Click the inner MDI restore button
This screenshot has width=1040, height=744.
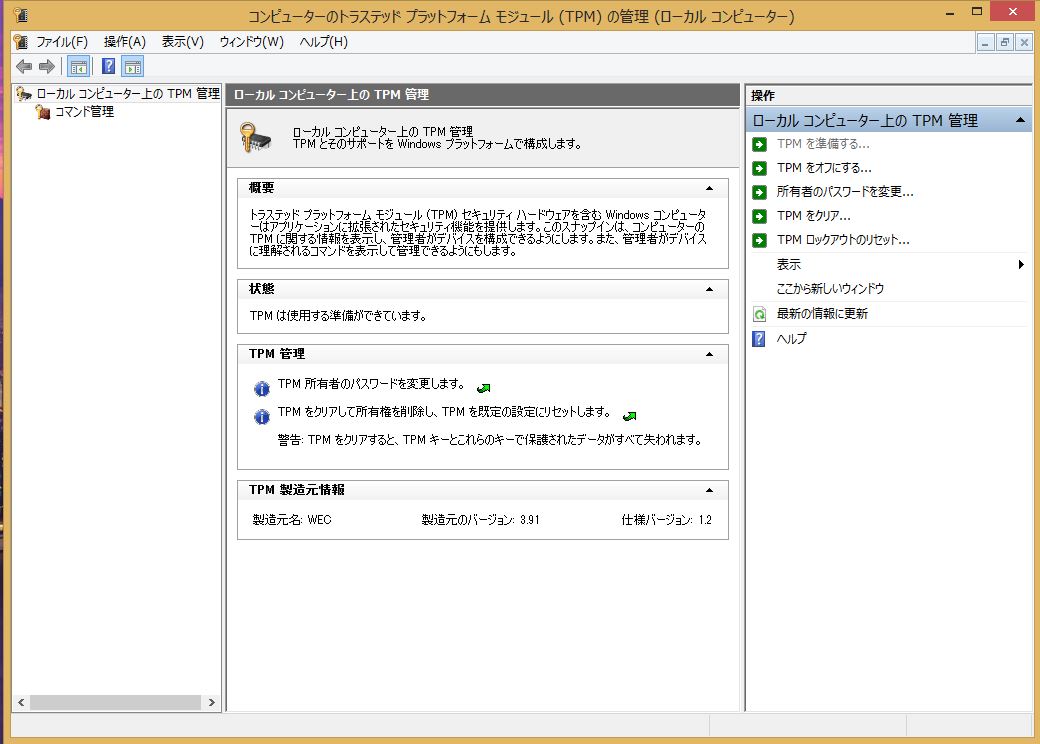coord(1005,42)
